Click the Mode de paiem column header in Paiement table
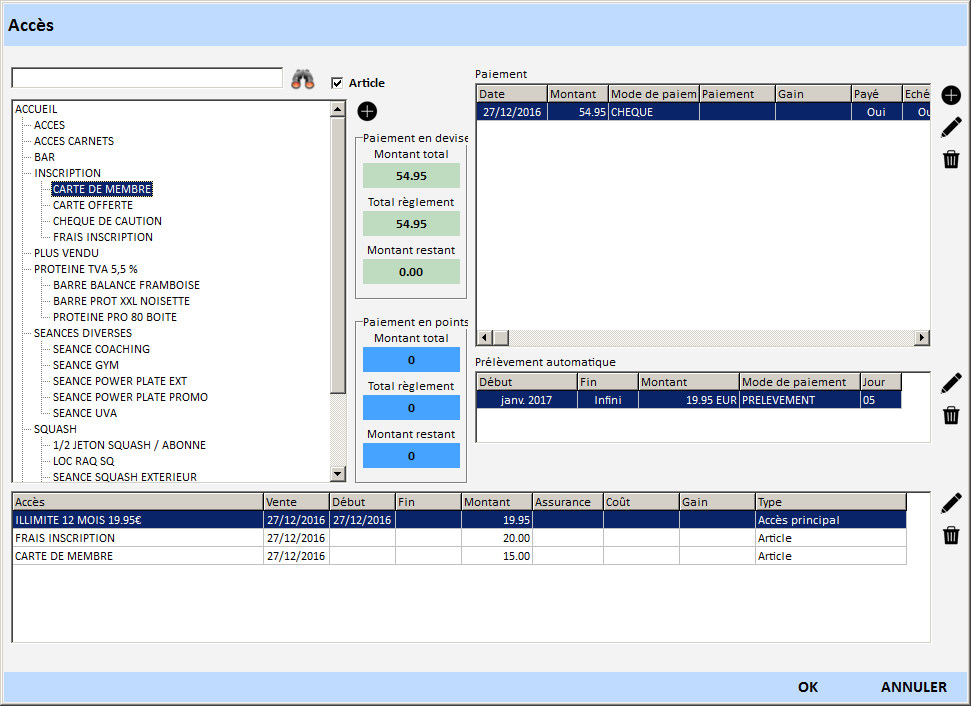 pyautogui.click(x=654, y=94)
